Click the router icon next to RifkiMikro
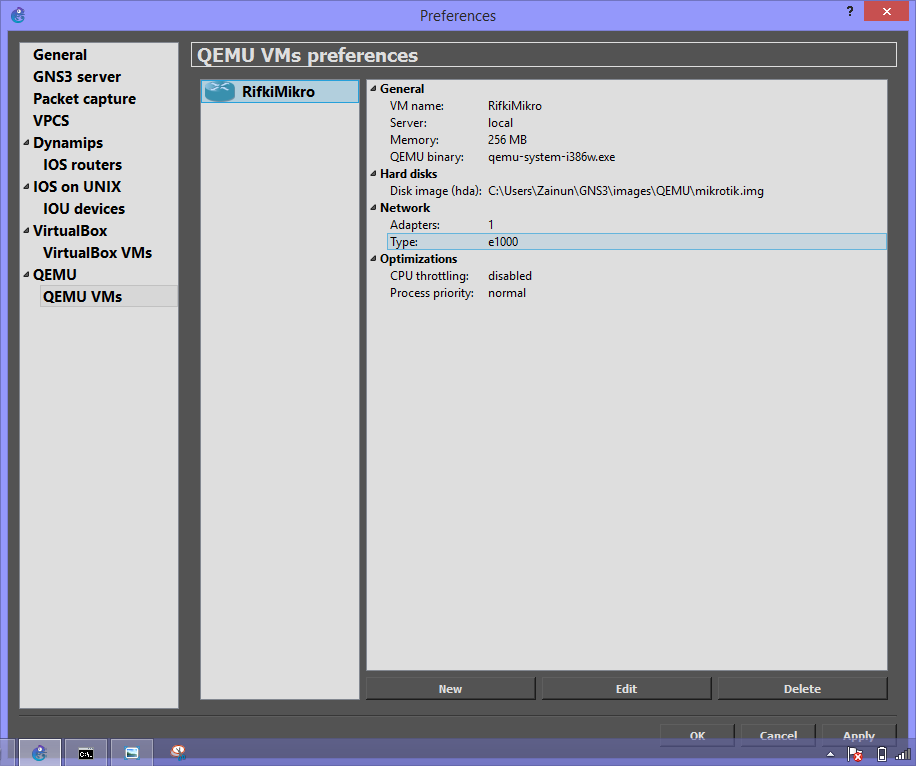 point(220,91)
